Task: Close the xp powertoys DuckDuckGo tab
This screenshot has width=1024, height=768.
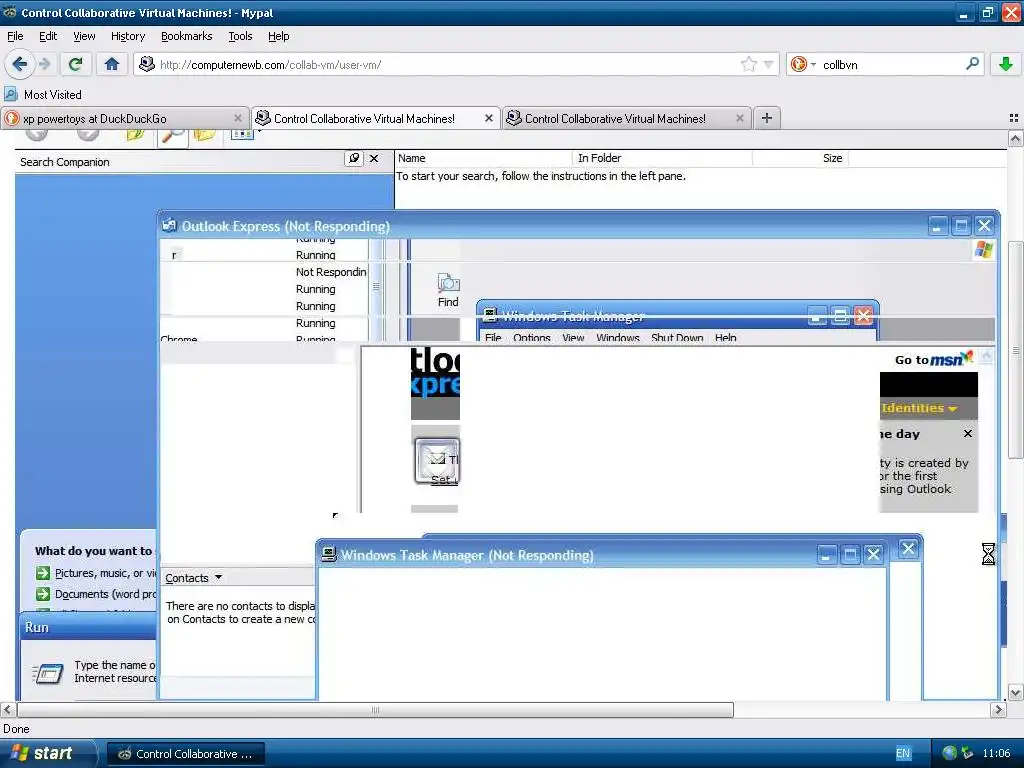Action: tap(238, 118)
